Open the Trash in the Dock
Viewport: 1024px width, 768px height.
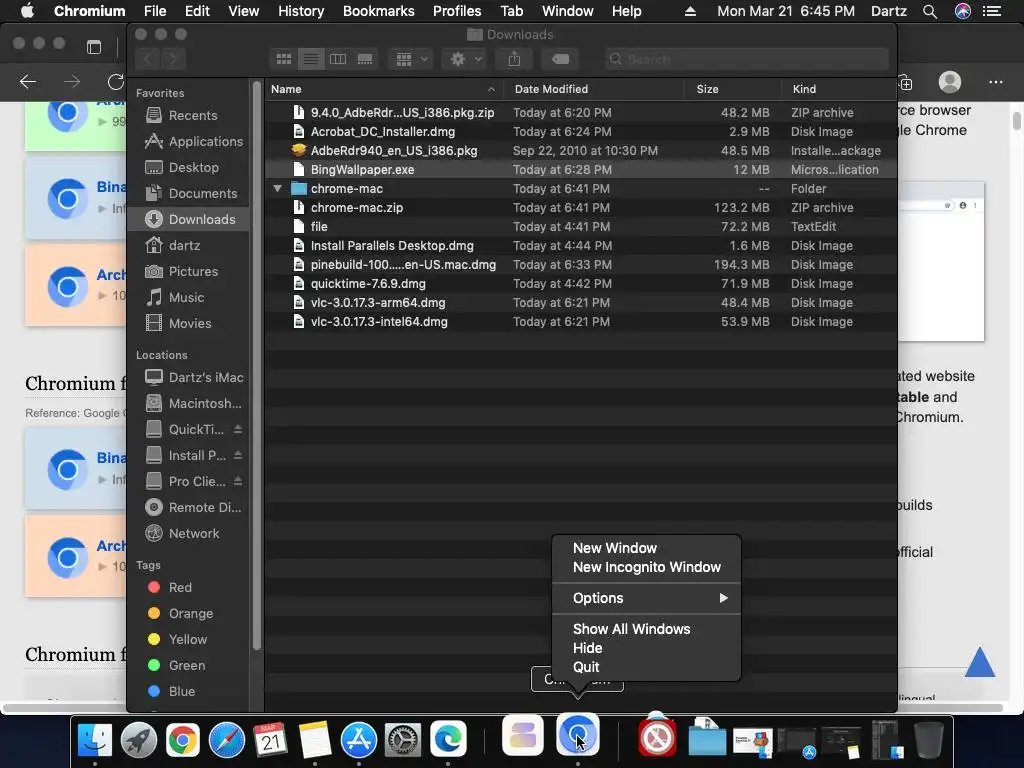tap(929, 739)
